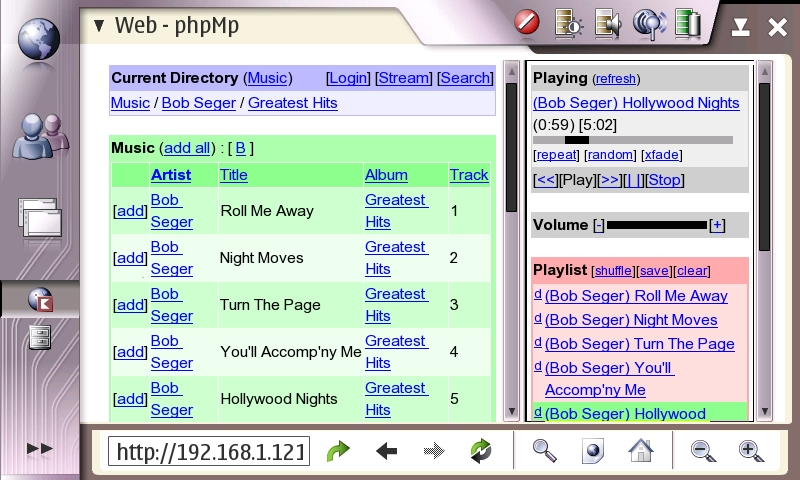The height and width of the screenshot is (480, 800).
Task: Add Night Moves to the playlist
Action: coord(130,258)
